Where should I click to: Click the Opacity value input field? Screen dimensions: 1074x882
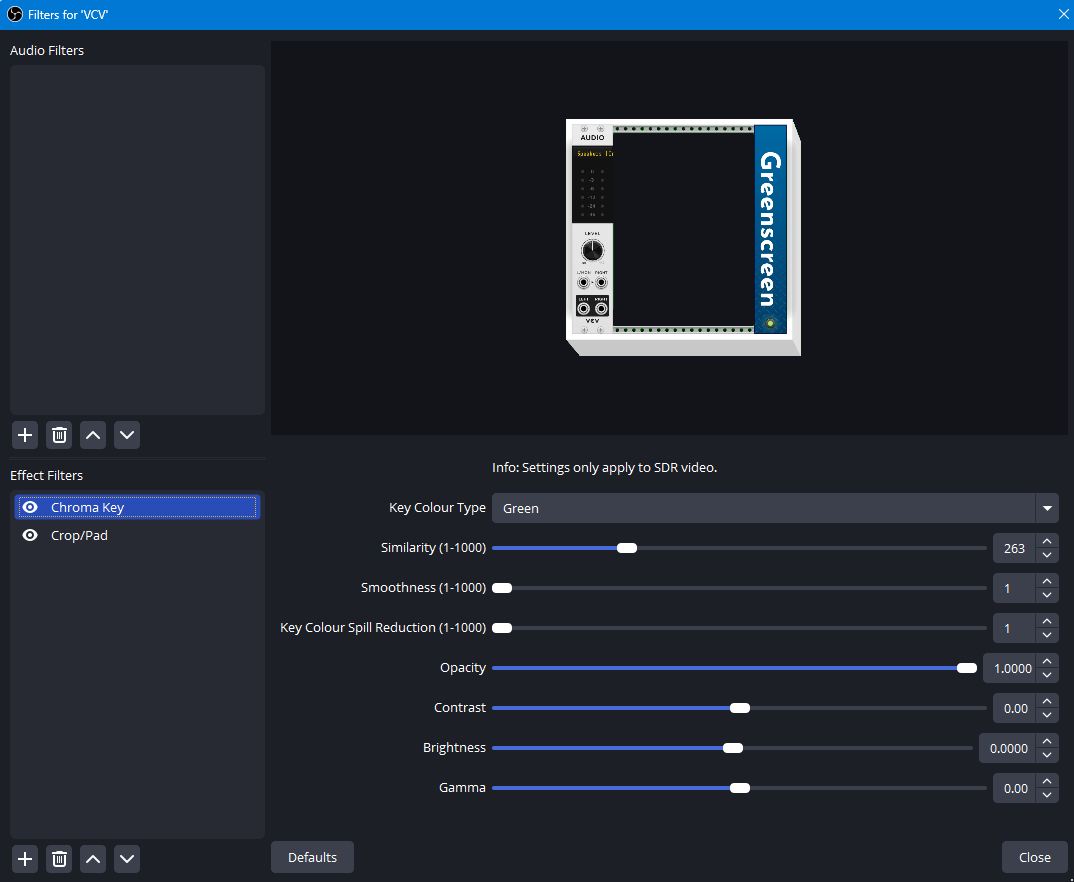[x=1009, y=668]
